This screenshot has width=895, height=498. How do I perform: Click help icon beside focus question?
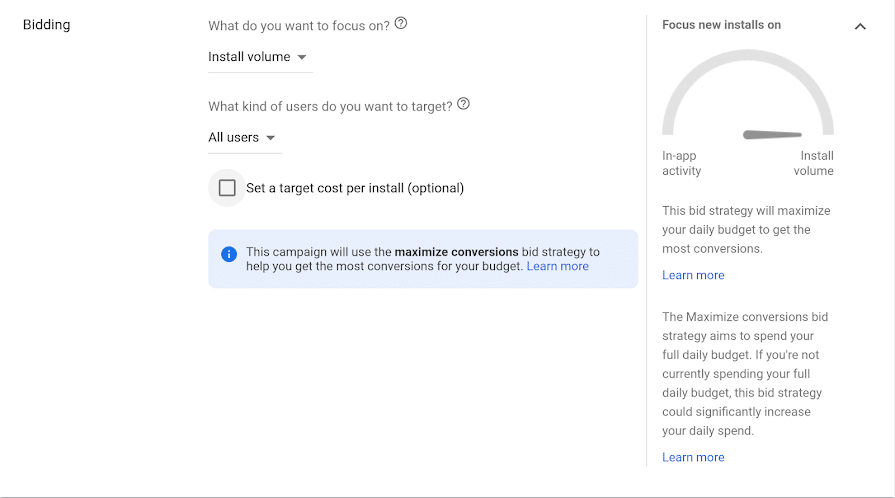pos(401,23)
